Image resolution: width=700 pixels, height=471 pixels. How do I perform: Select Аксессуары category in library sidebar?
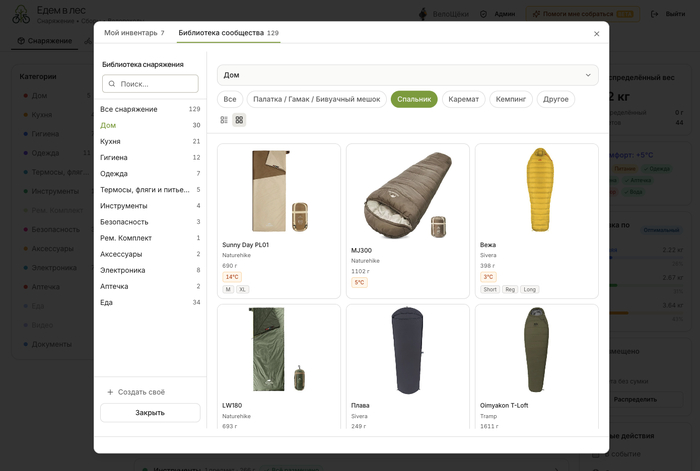(x=150, y=254)
